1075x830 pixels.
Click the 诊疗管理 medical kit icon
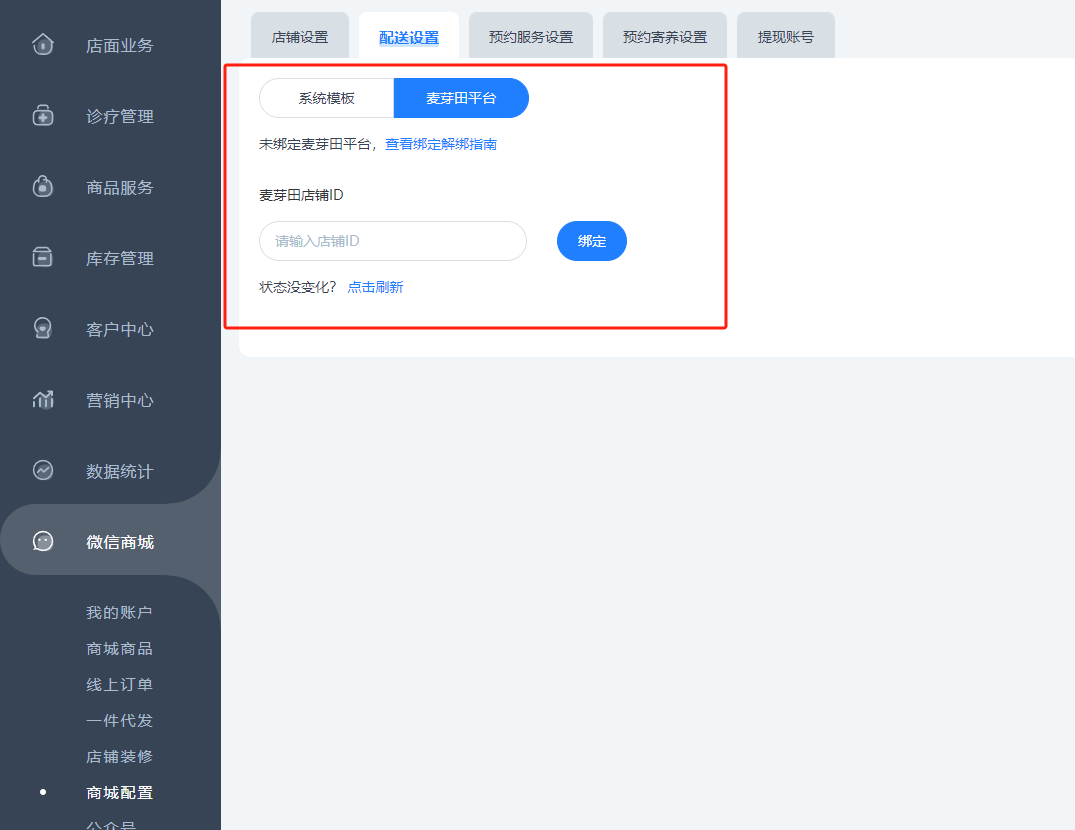coord(43,116)
